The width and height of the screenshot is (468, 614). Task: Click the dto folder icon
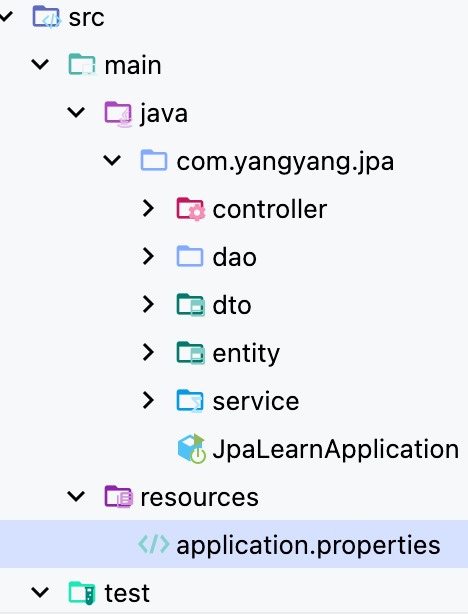point(190,305)
